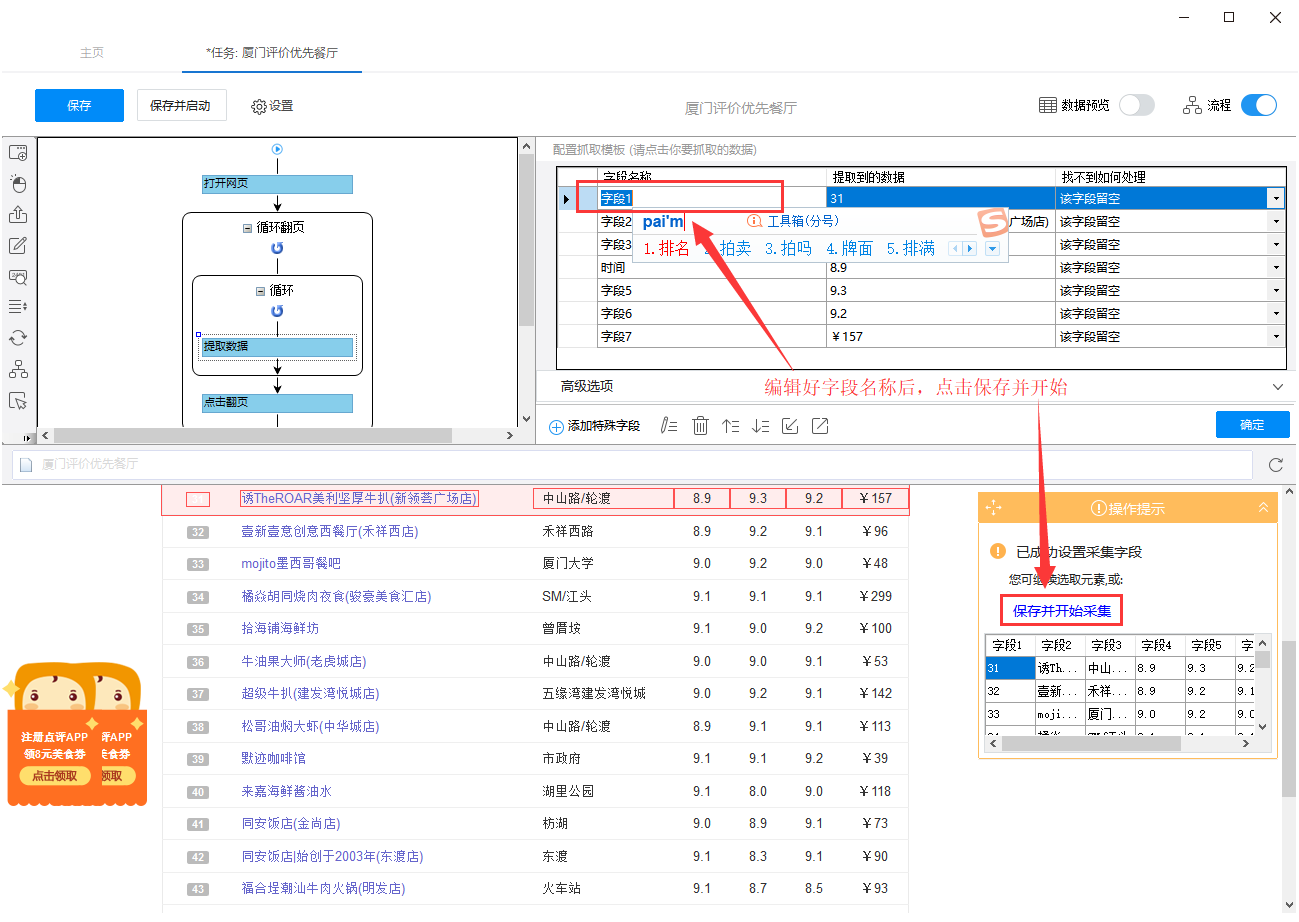Click the blue 保存 button

click(79, 105)
